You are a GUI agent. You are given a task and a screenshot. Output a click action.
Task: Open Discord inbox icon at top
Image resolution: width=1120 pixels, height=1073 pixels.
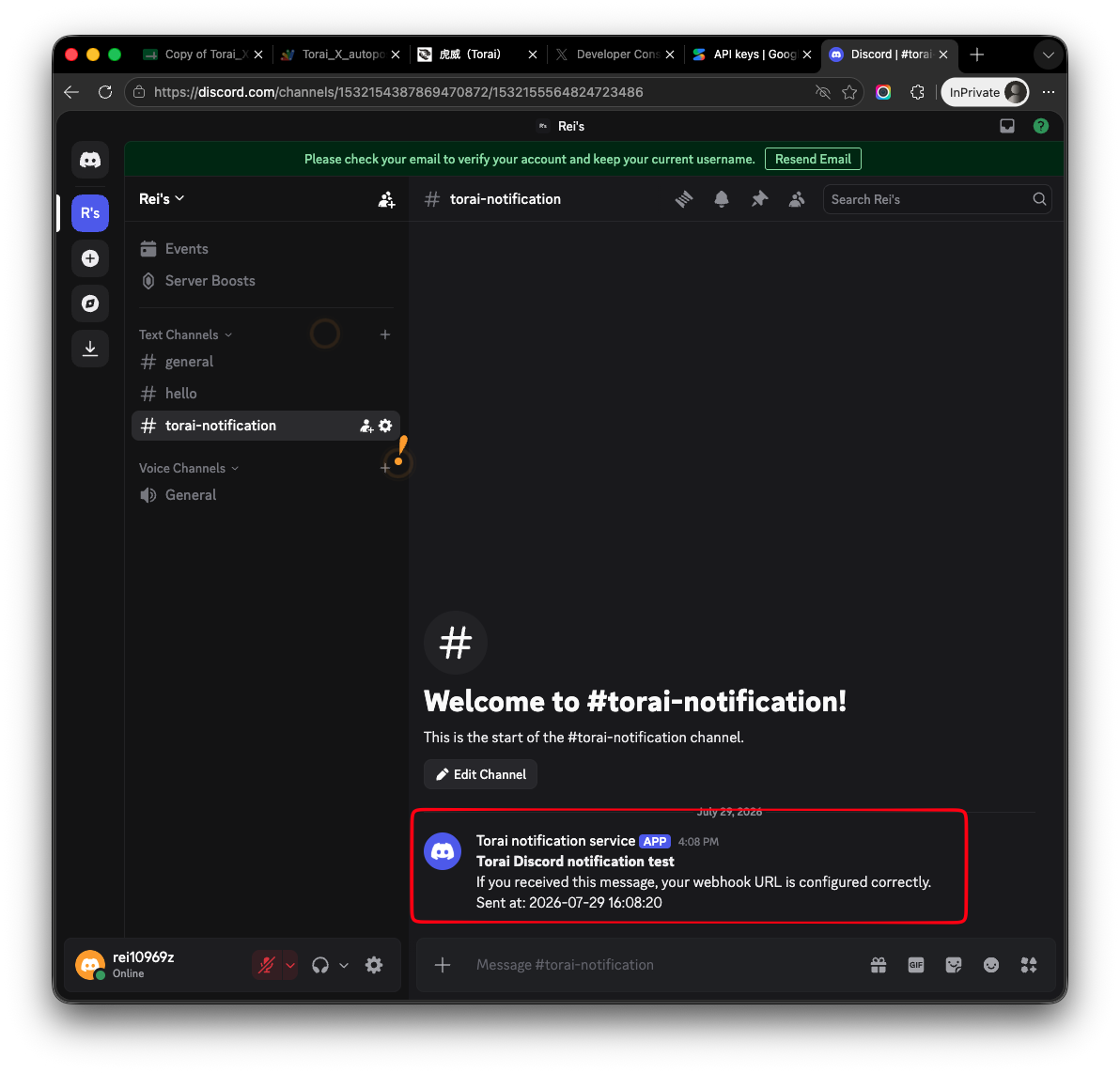coord(1007,127)
